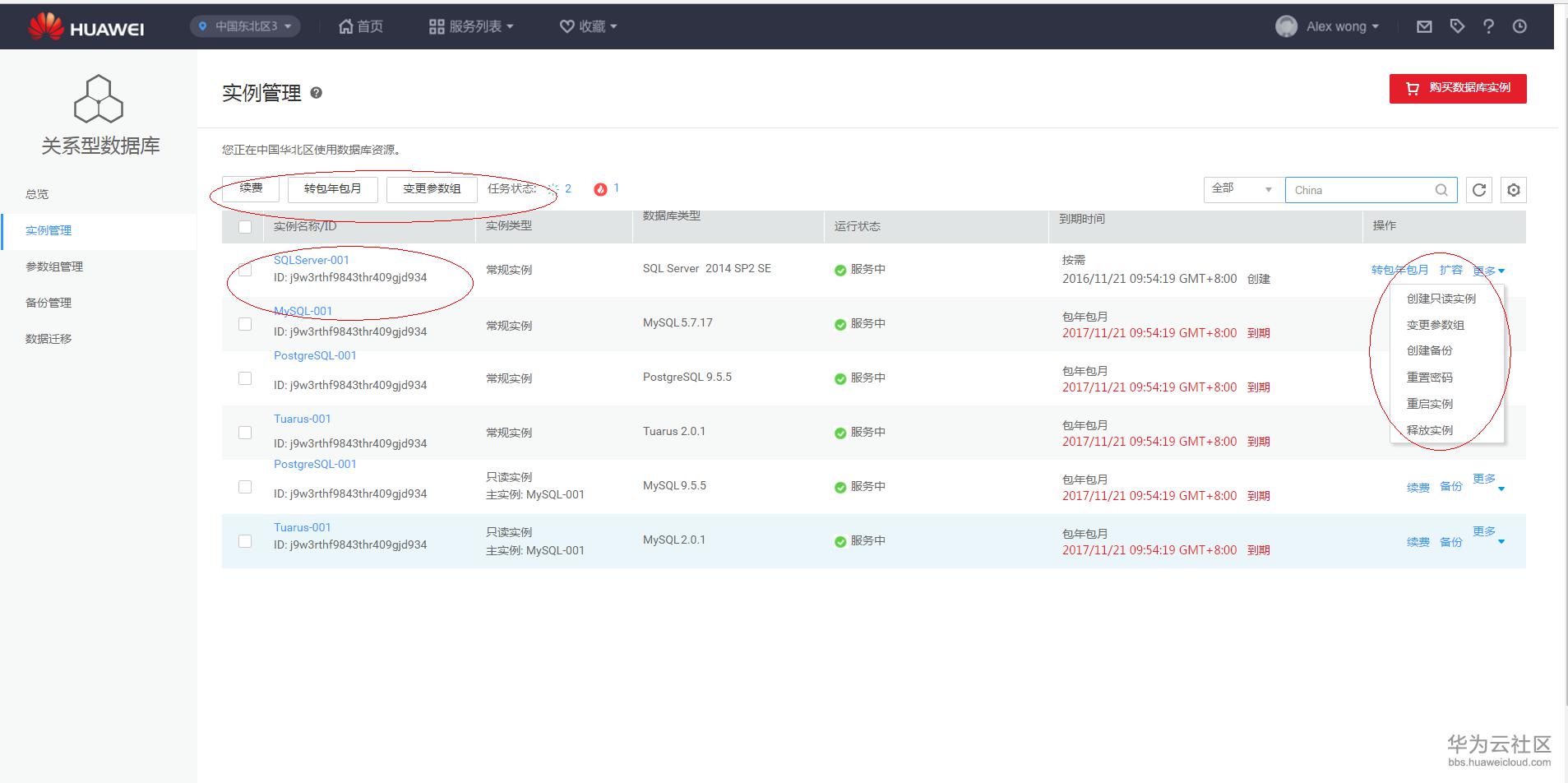
Task: Open PostgreSQL-001 link in PostgreSQL 9.5.5 row
Action: point(315,355)
